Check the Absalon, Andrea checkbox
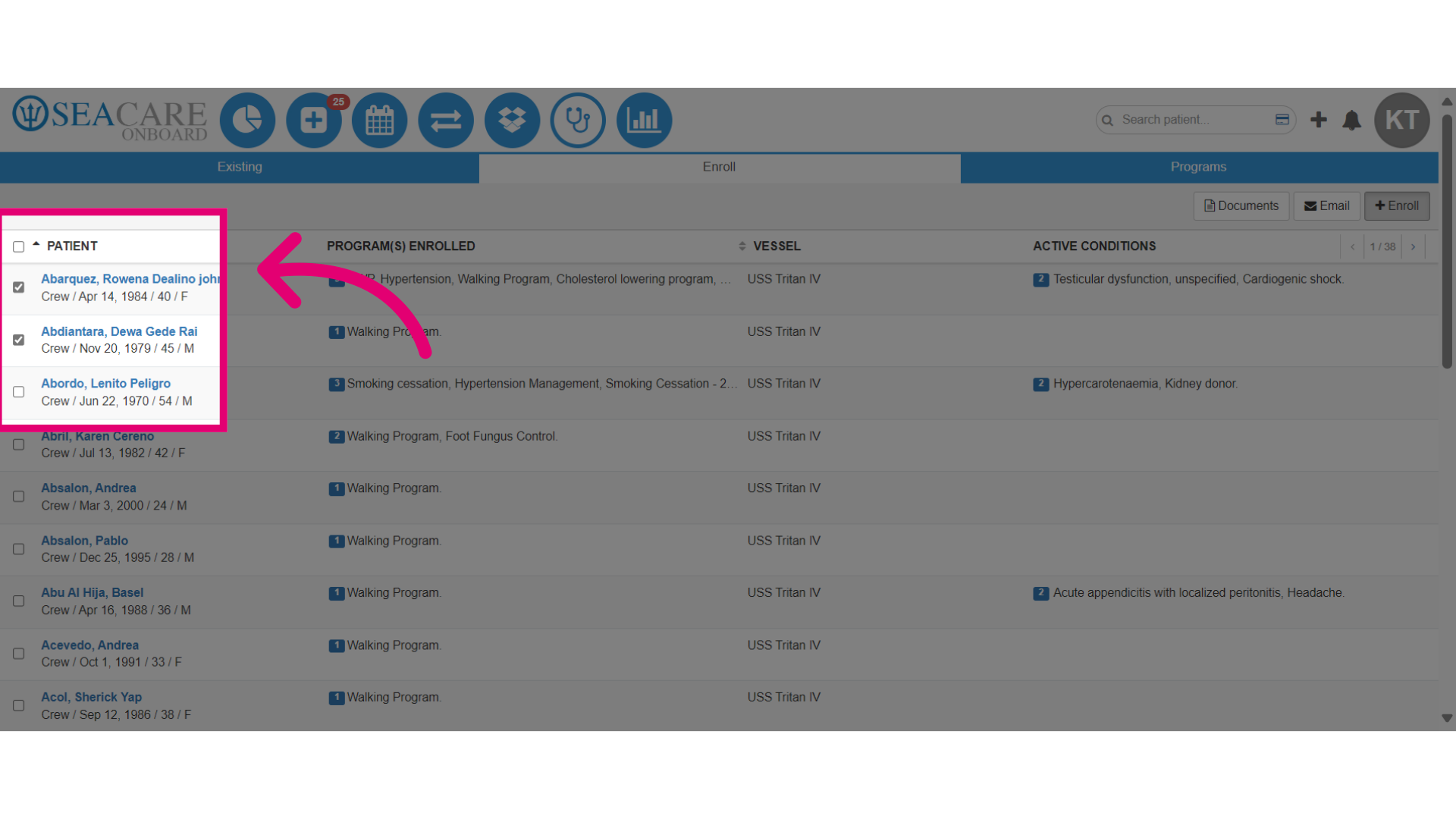The width and height of the screenshot is (1456, 819). coord(18,497)
